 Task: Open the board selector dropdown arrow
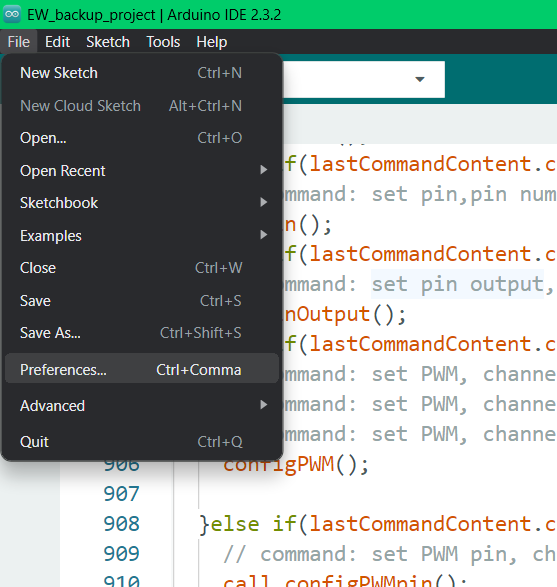[420, 79]
